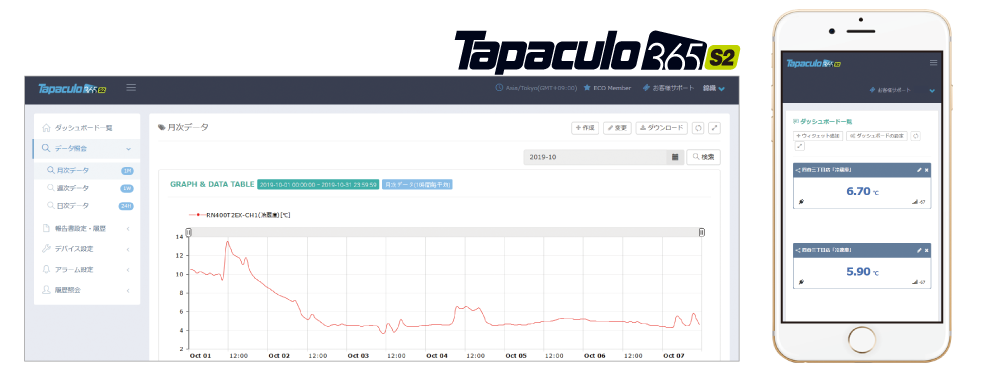
Task: Click the 5.90 ℃ temperature value
Action: [x=862, y=272]
